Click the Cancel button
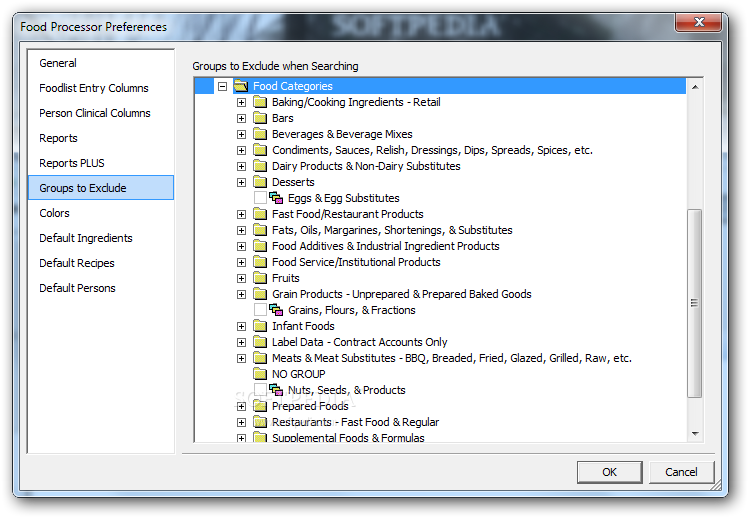 coord(681,472)
